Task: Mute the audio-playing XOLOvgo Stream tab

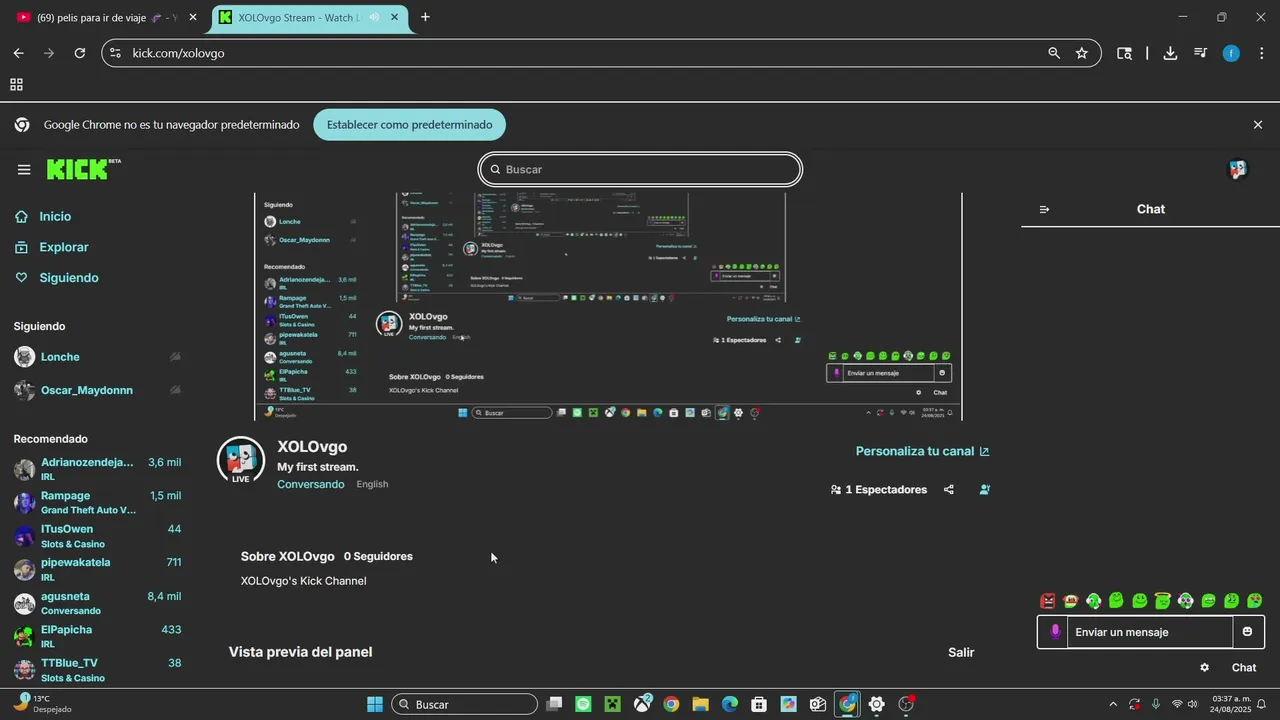Action: coord(374,17)
